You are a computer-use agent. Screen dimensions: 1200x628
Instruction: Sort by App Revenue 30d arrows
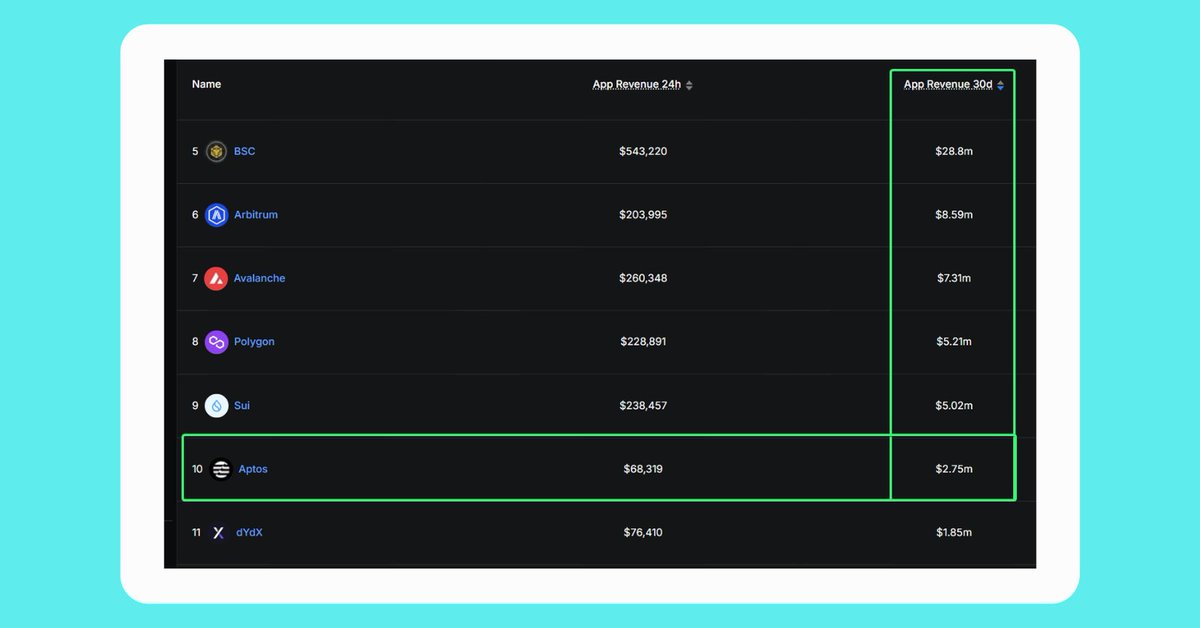[1000, 85]
